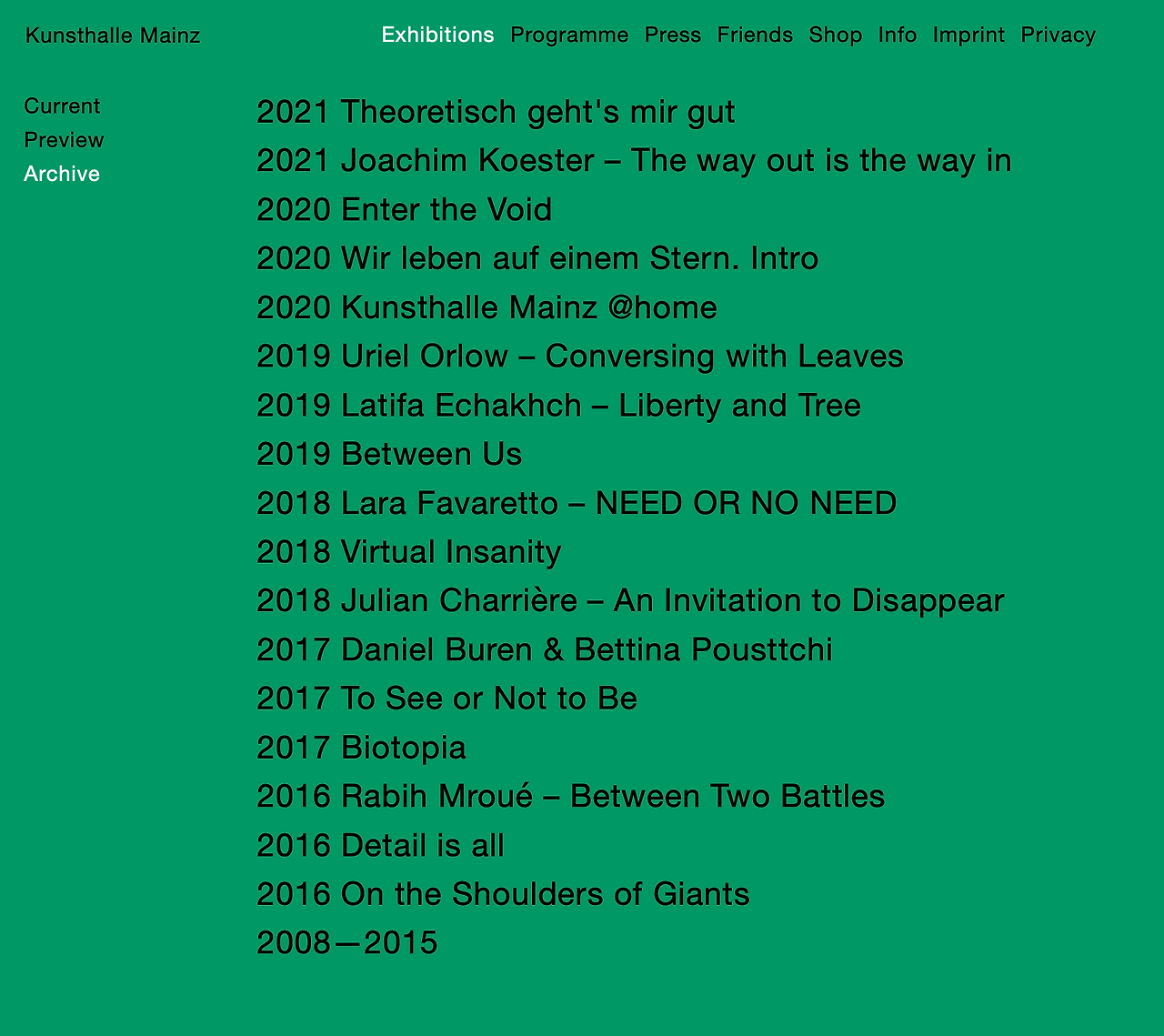Select Current exhibitions in the sidebar
This screenshot has height=1036, width=1164.
click(x=62, y=106)
